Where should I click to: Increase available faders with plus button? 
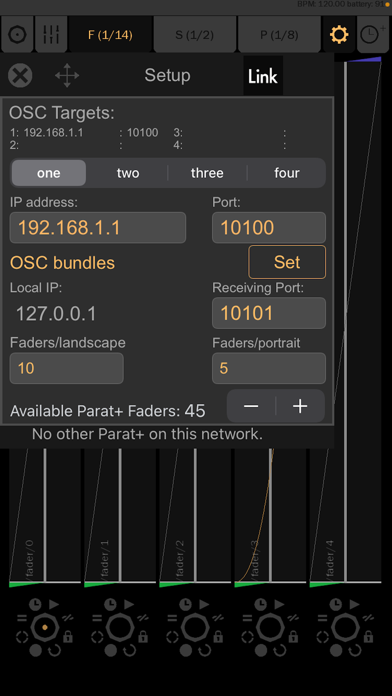tap(301, 406)
